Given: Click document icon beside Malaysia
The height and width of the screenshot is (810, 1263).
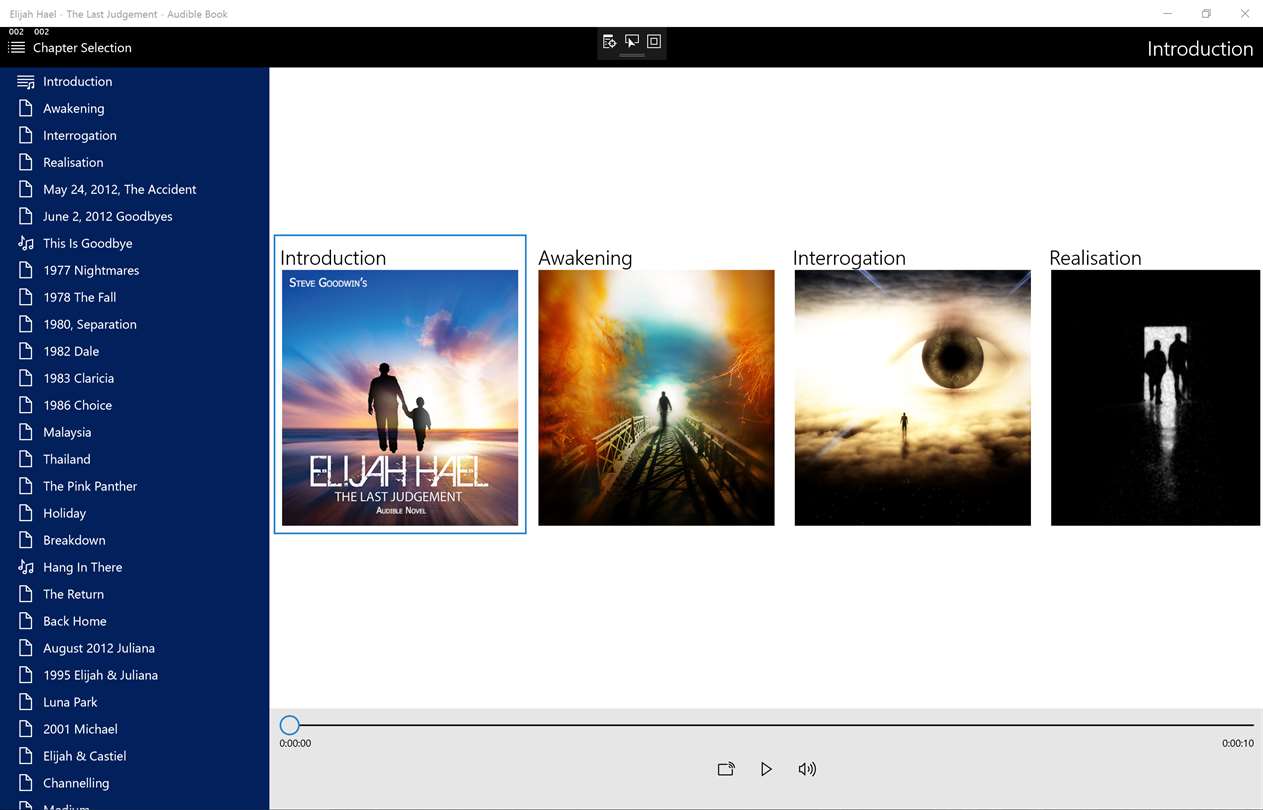Looking at the screenshot, I should (26, 432).
